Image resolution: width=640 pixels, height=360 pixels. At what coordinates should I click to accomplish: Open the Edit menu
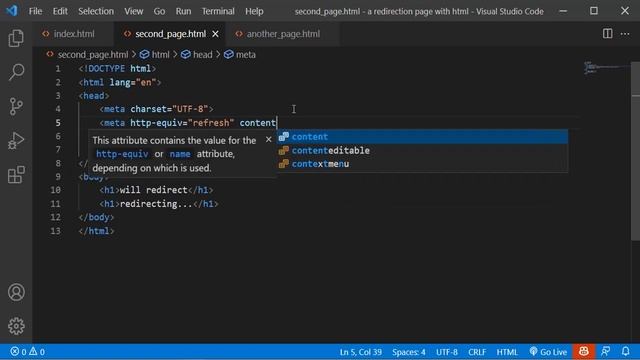(60, 11)
